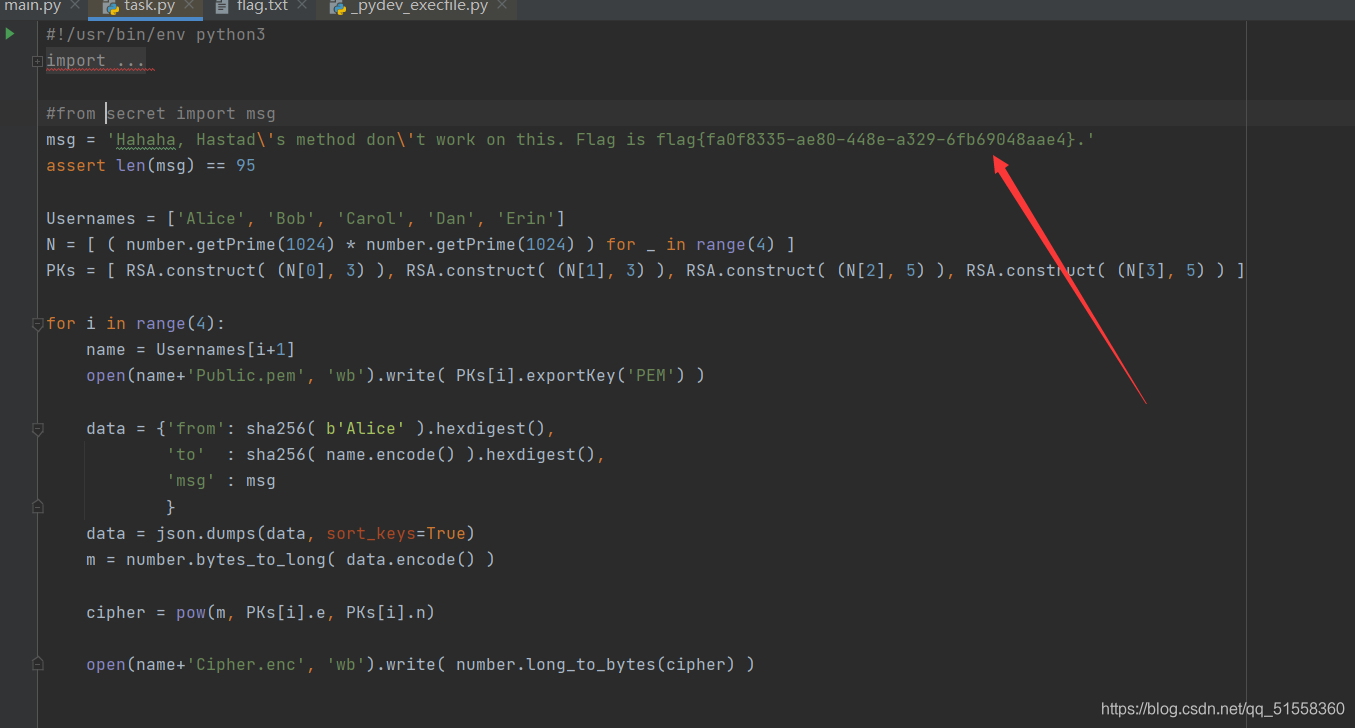Close the main.py tab

point(75,6)
